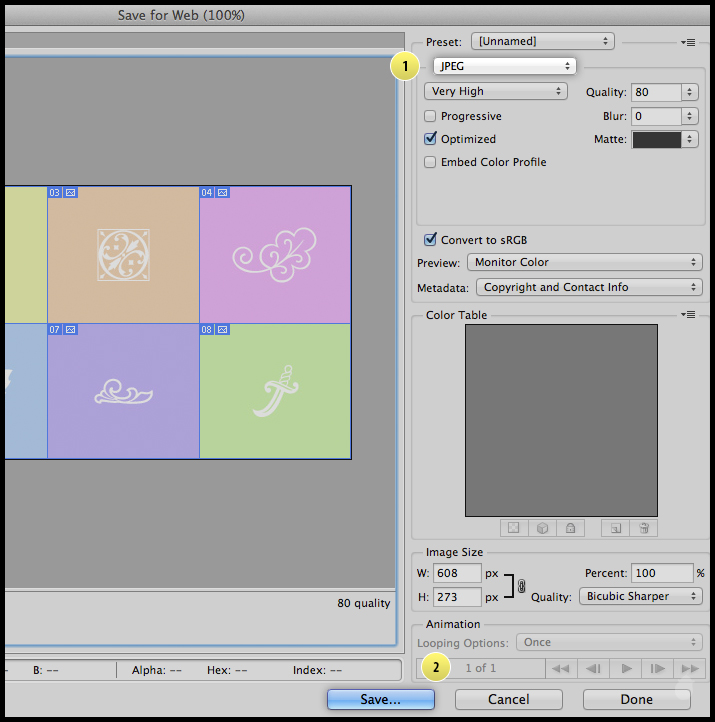Viewport: 715px width, 722px height.
Task: Open the Color Table panel menu icon
Action: click(x=688, y=315)
